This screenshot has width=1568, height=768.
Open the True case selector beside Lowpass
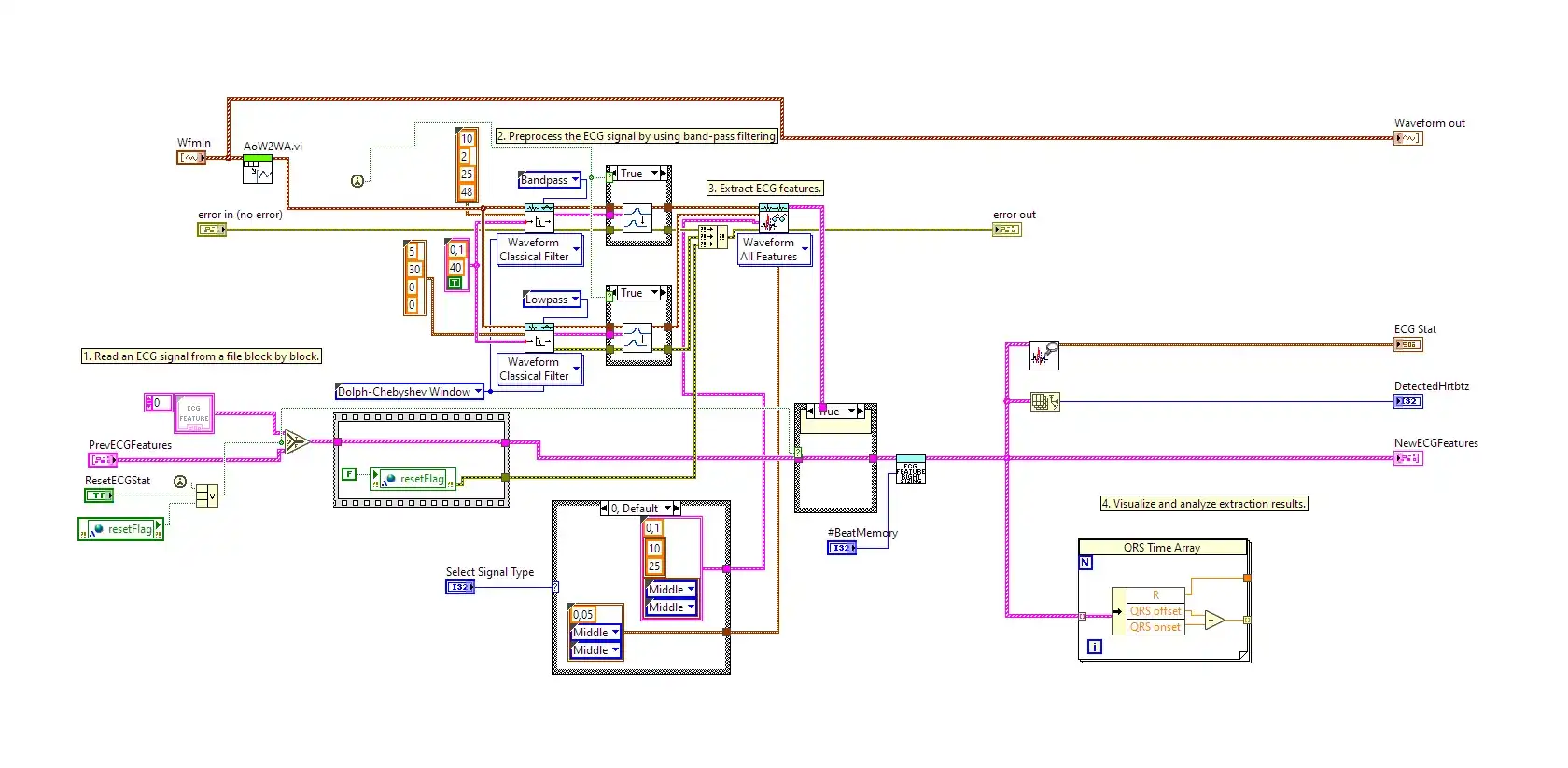[638, 293]
